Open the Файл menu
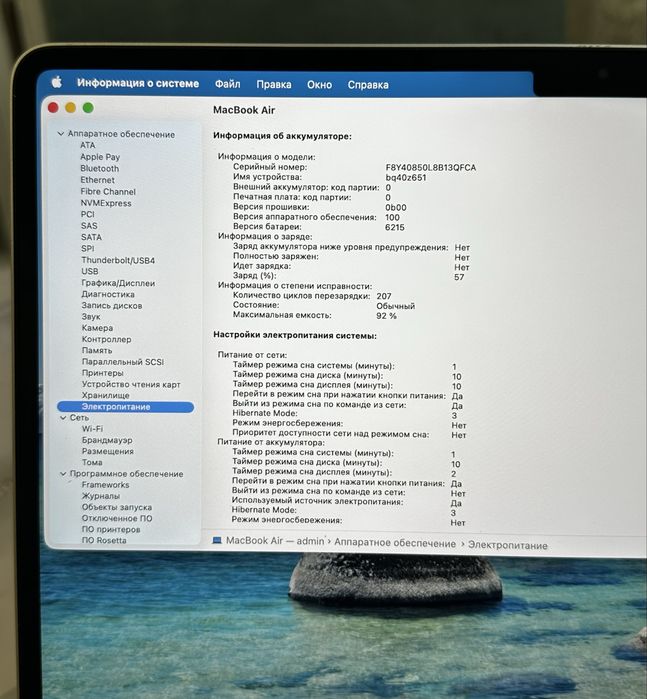 pyautogui.click(x=227, y=84)
